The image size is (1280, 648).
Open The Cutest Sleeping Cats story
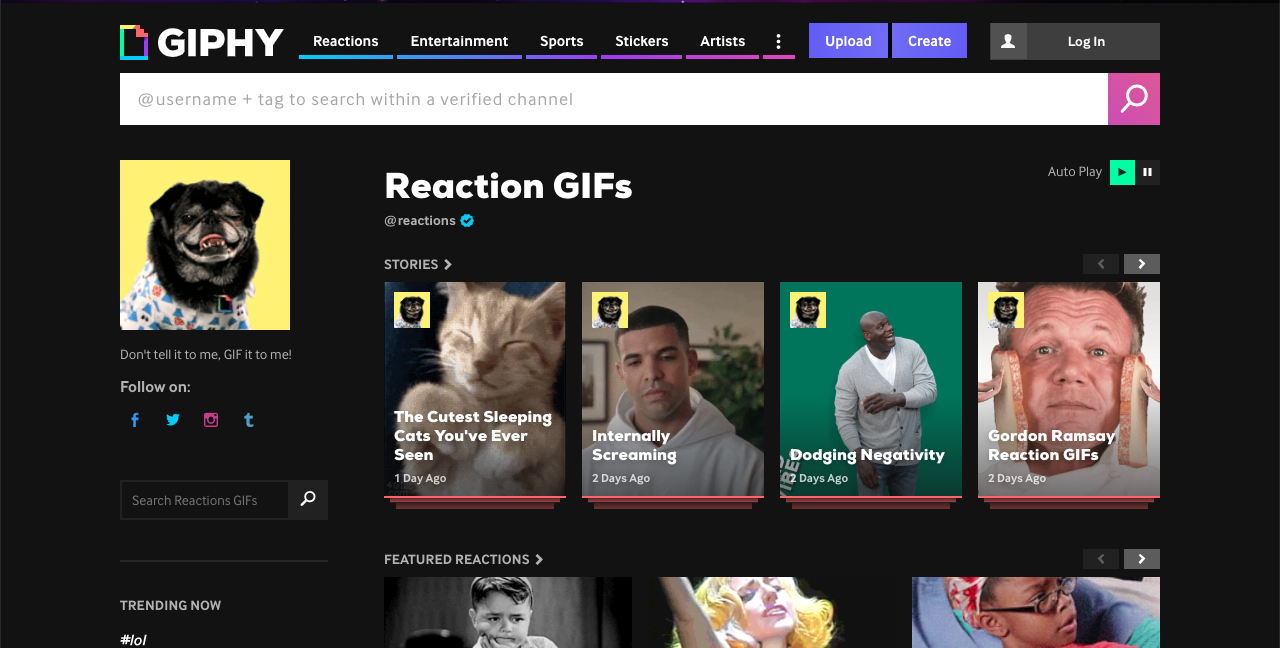(x=475, y=390)
